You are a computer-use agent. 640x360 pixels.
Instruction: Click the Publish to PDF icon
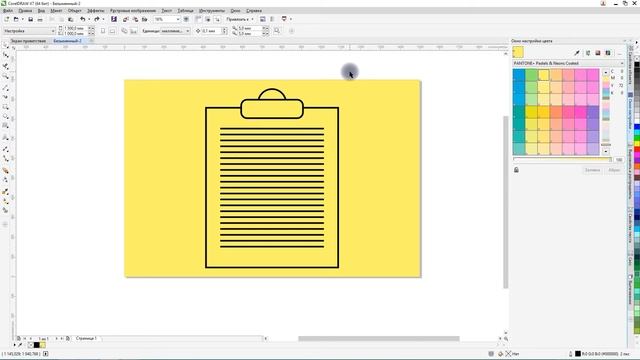pos(144,19)
